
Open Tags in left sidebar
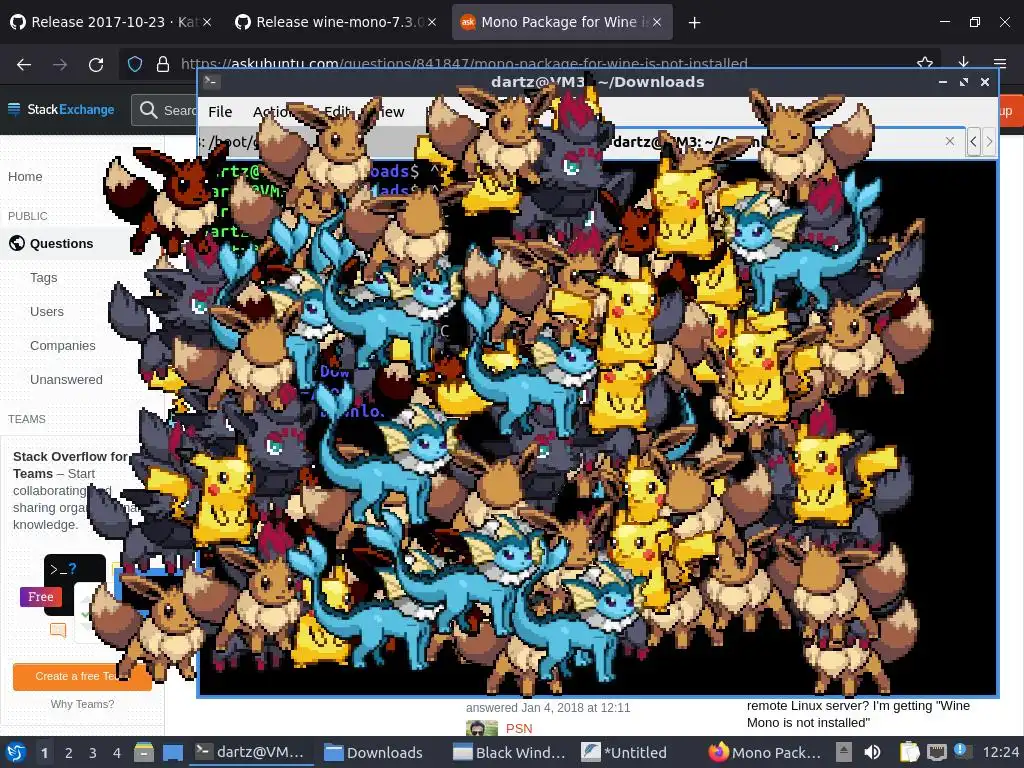[44, 278]
